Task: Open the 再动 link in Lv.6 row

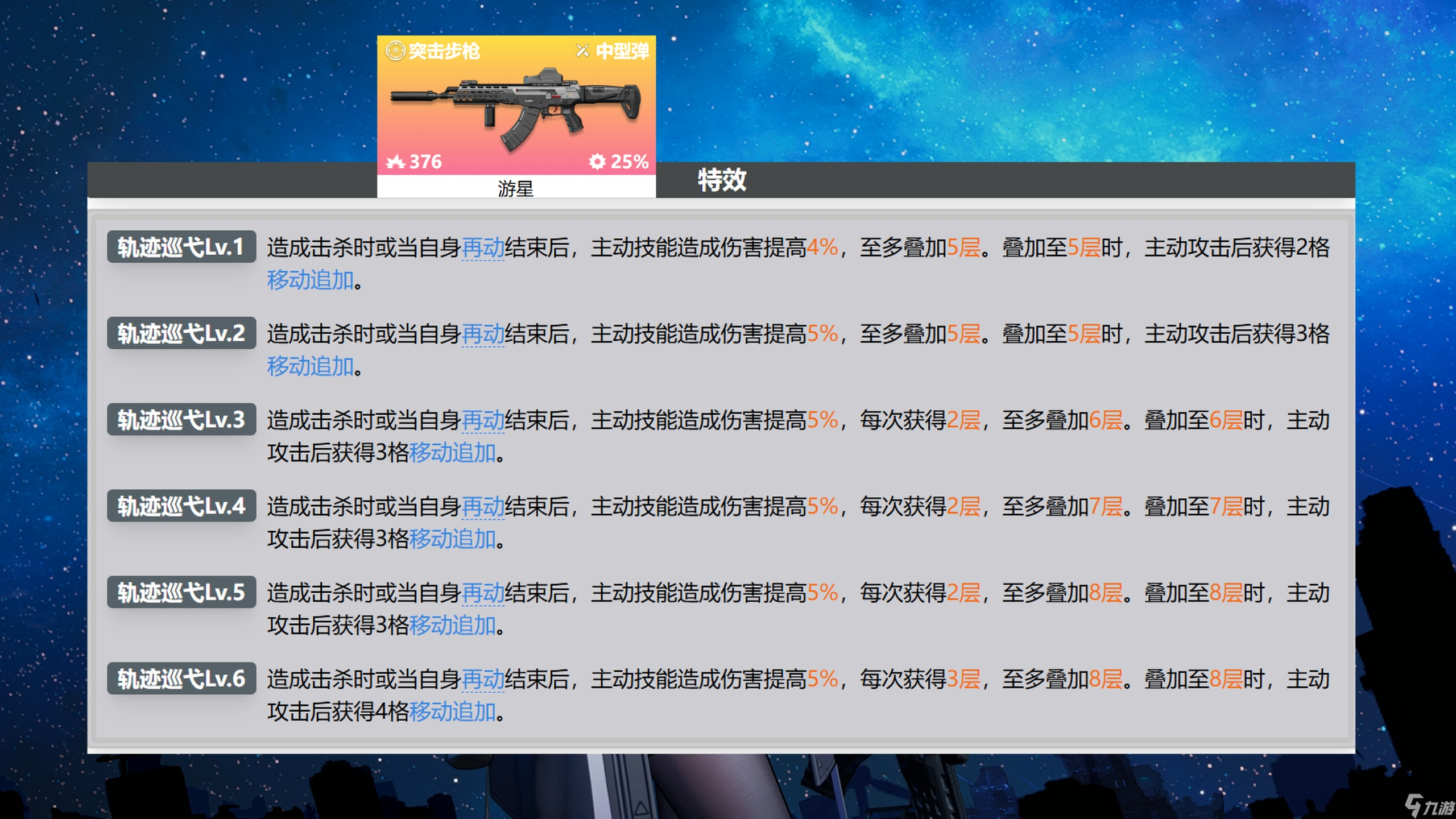Action: click(x=483, y=680)
